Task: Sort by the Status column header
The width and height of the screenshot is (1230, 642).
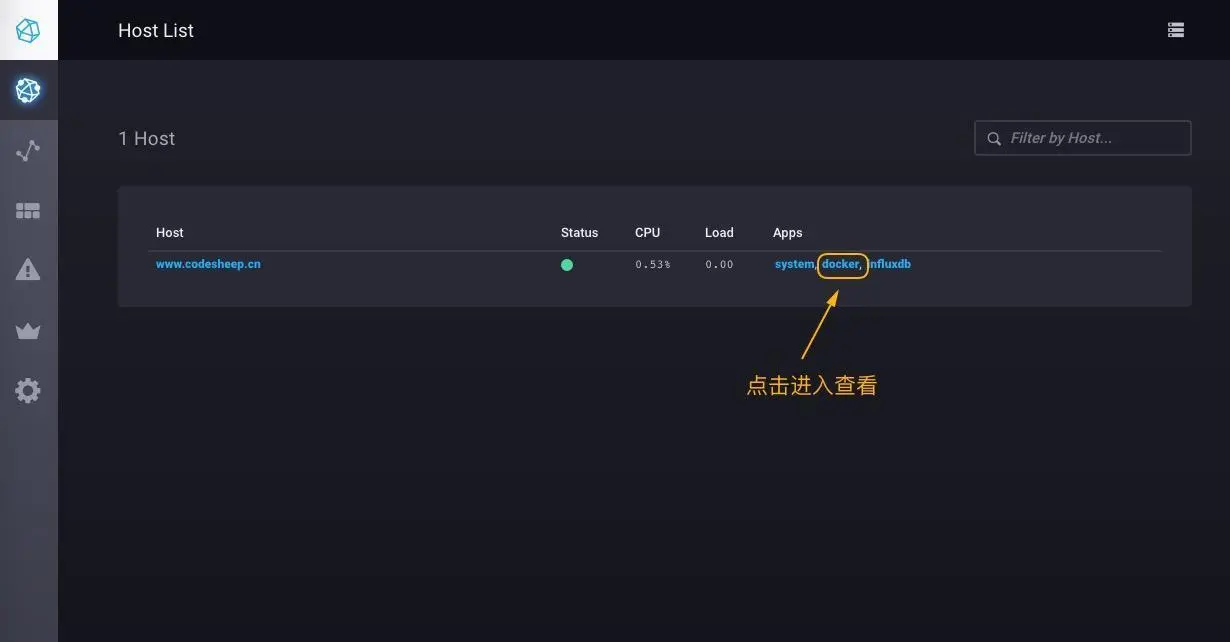Action: pyautogui.click(x=579, y=233)
